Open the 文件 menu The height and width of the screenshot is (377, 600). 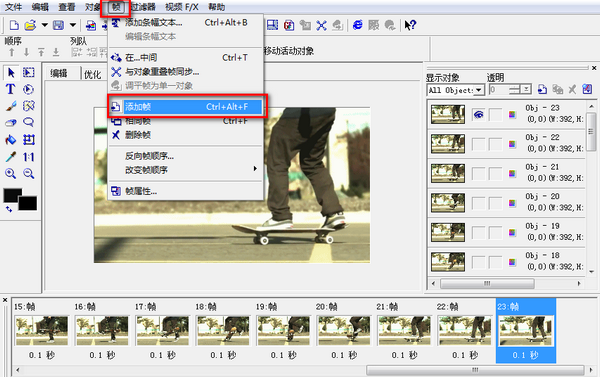[x=13, y=7]
